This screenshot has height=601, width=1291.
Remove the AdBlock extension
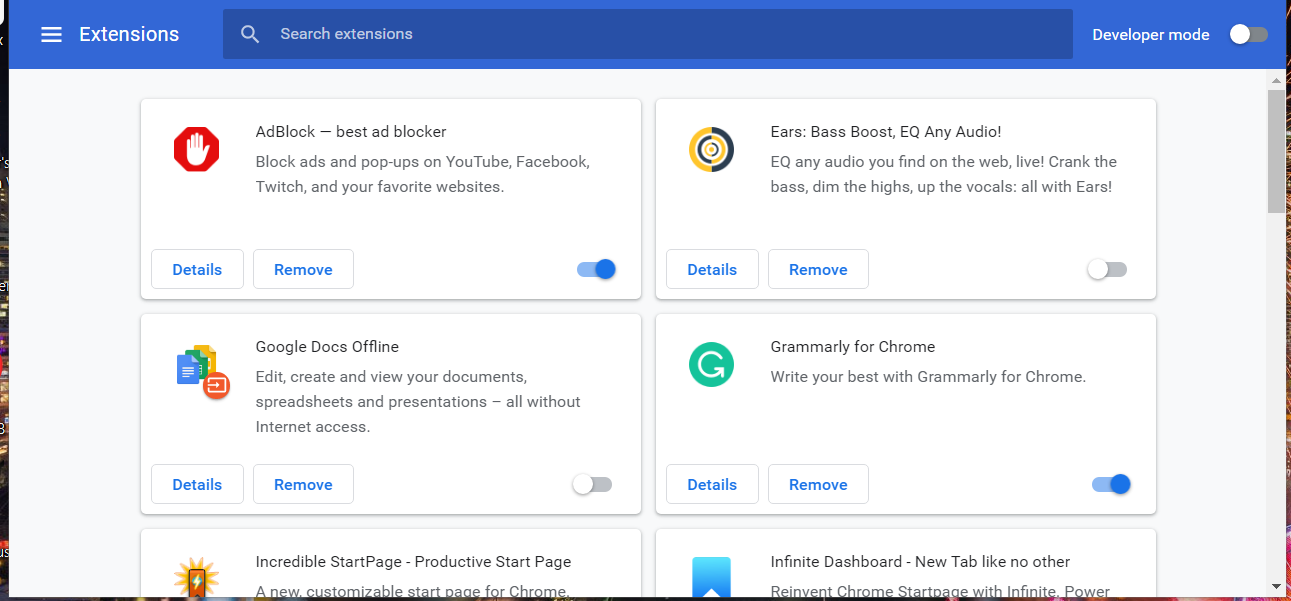pos(303,269)
